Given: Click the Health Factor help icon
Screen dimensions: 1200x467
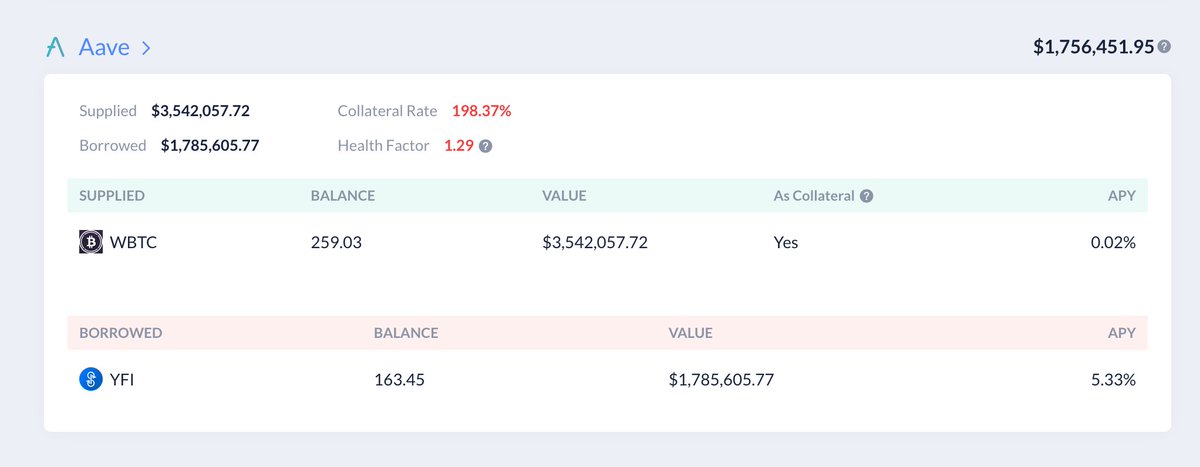Looking at the screenshot, I should pyautogui.click(x=485, y=146).
